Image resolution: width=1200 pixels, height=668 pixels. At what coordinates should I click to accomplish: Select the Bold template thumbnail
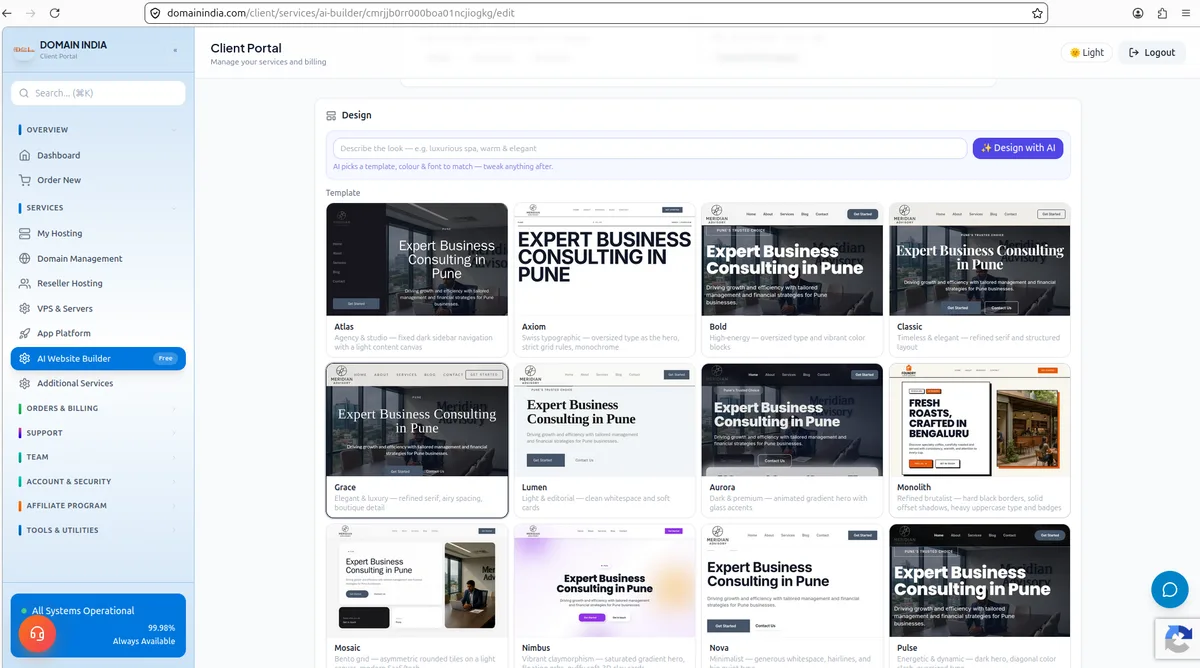pos(792,260)
